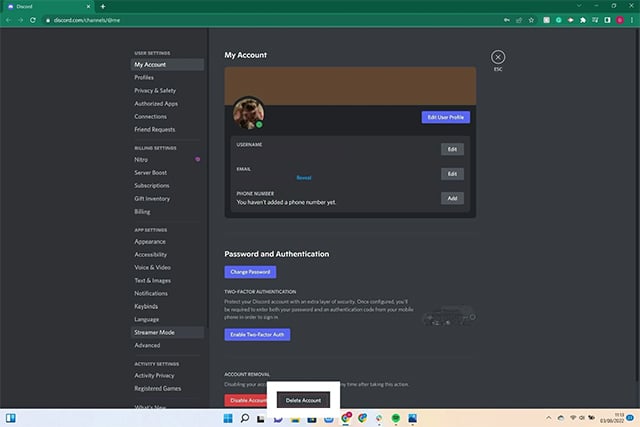Click the user avatar profile picture
Screen dimensions: 640x427
(247, 113)
